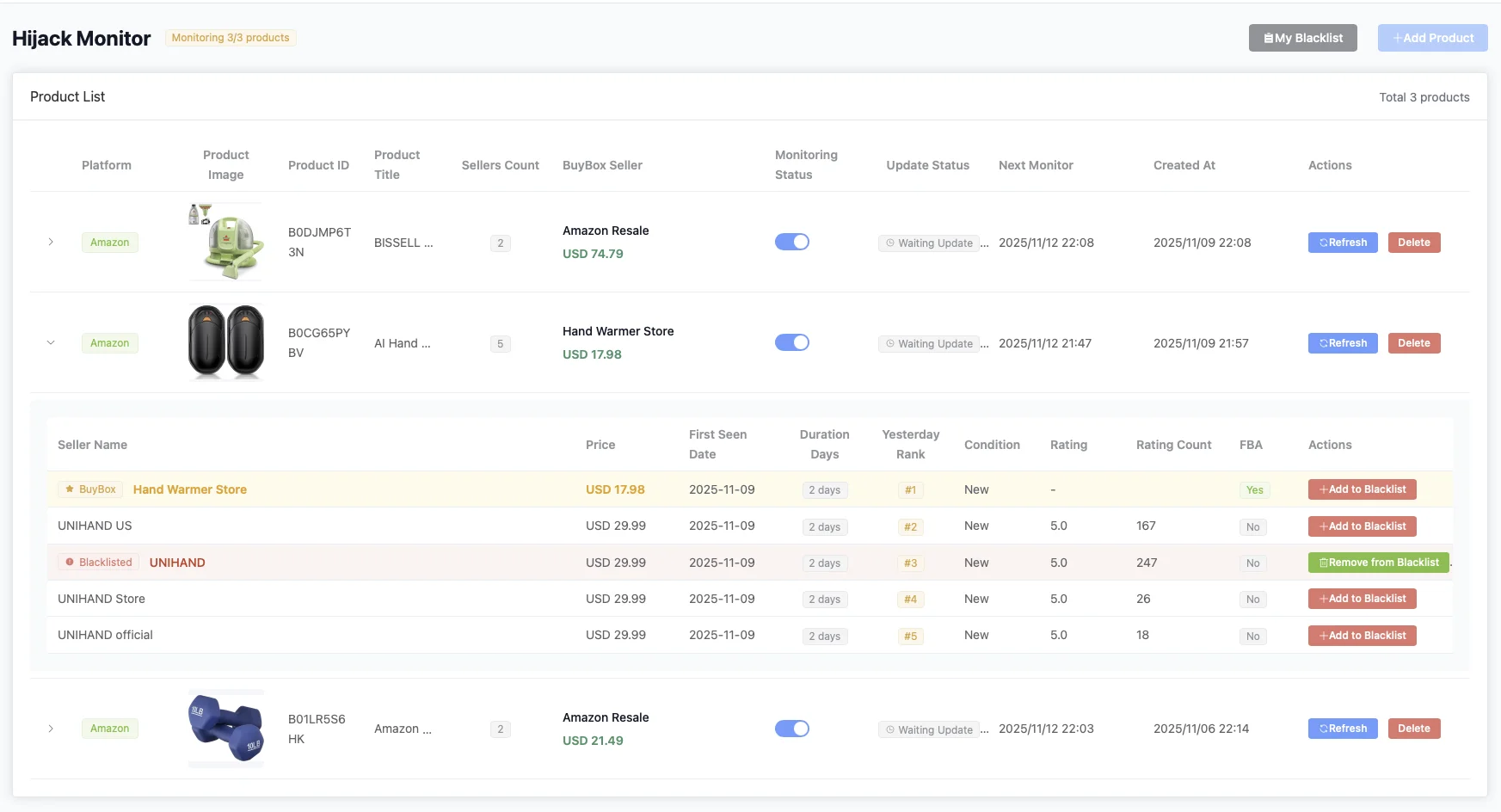Expand the Amazon dumbbell product row
1501x812 pixels.
click(x=51, y=729)
